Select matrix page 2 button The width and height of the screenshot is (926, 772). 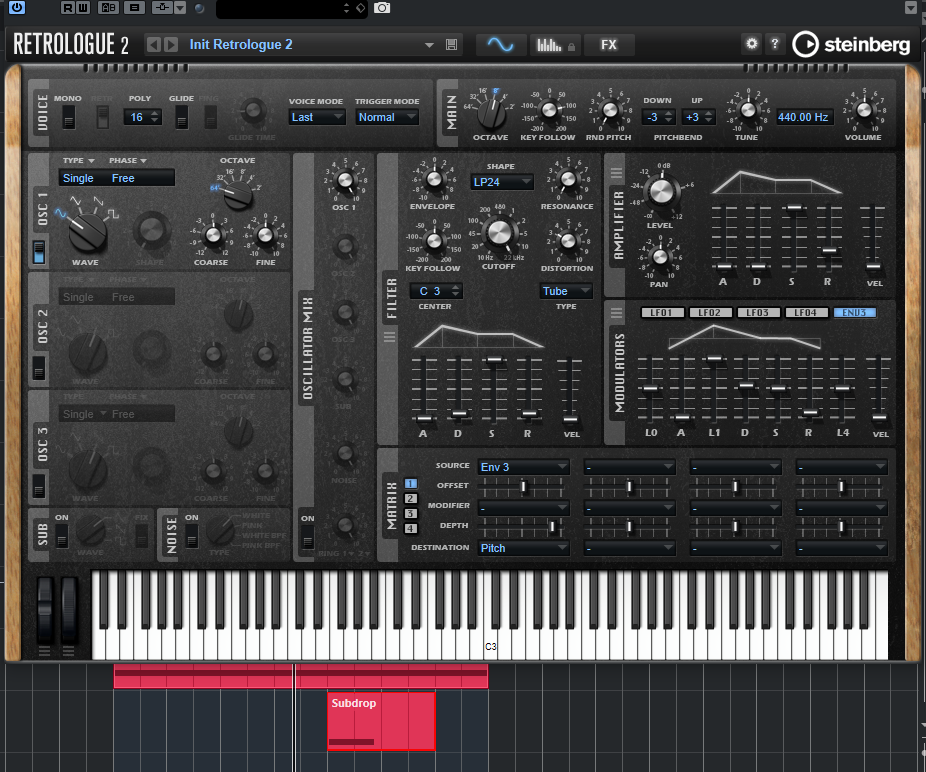click(410, 499)
